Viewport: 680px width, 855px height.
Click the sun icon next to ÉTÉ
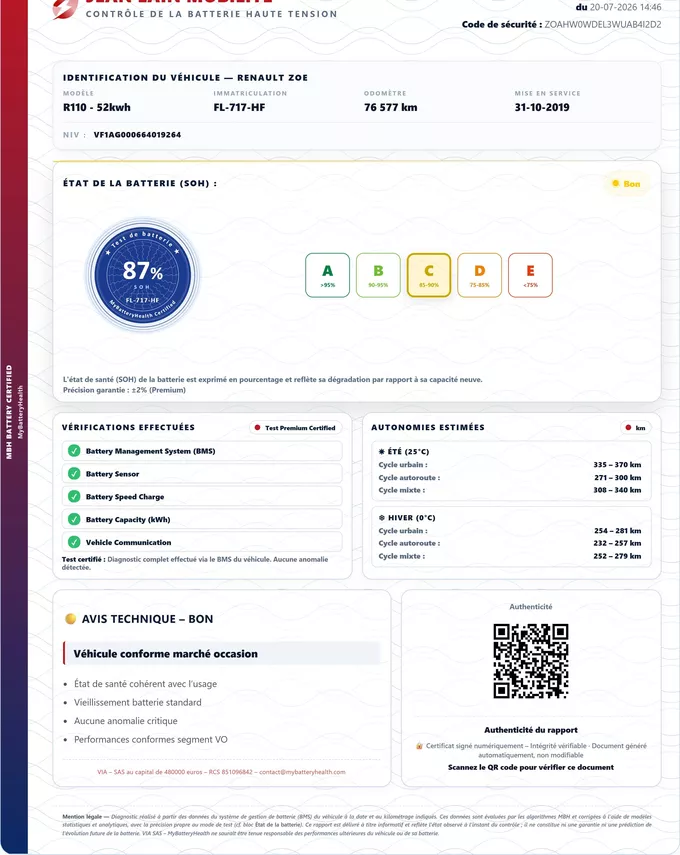pyautogui.click(x=382, y=451)
